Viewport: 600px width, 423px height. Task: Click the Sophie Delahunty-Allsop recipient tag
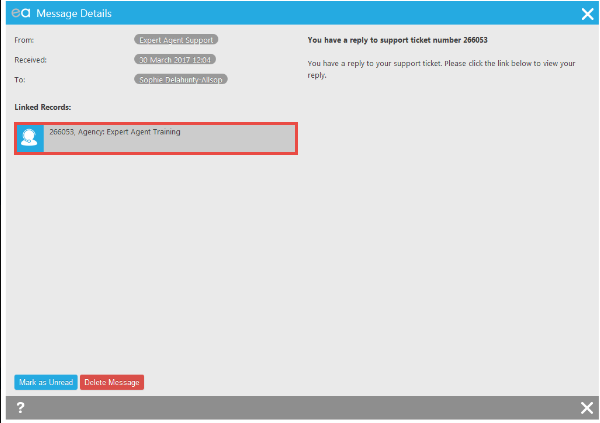tap(181, 80)
